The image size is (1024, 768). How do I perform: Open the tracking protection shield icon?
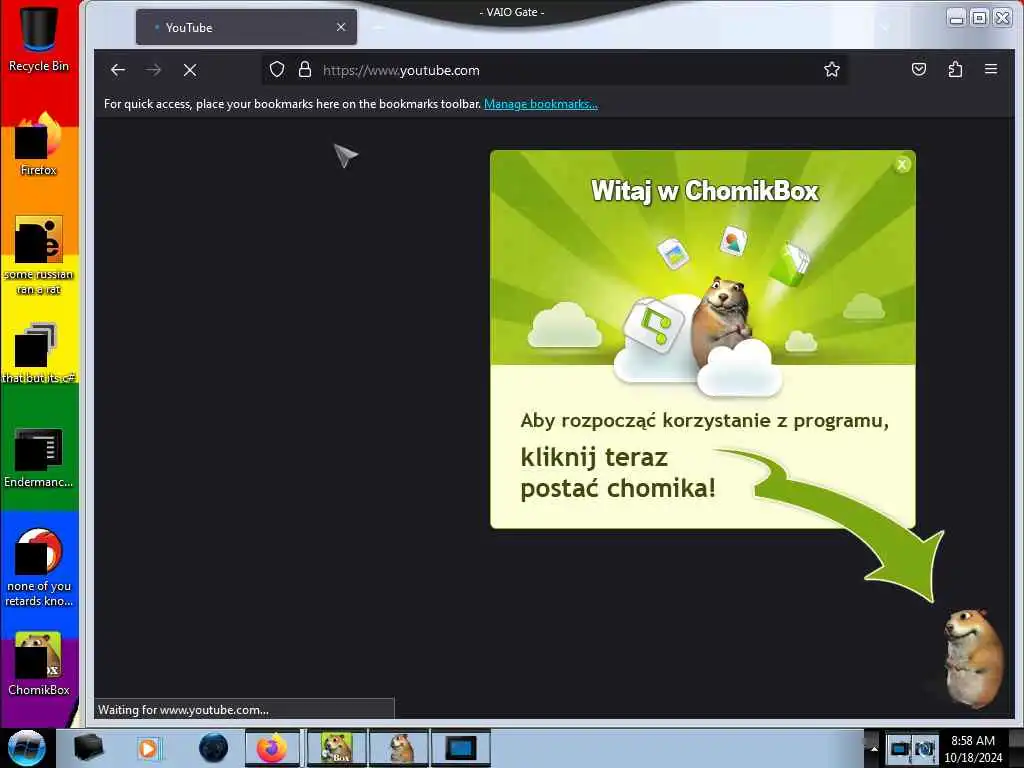coord(277,69)
